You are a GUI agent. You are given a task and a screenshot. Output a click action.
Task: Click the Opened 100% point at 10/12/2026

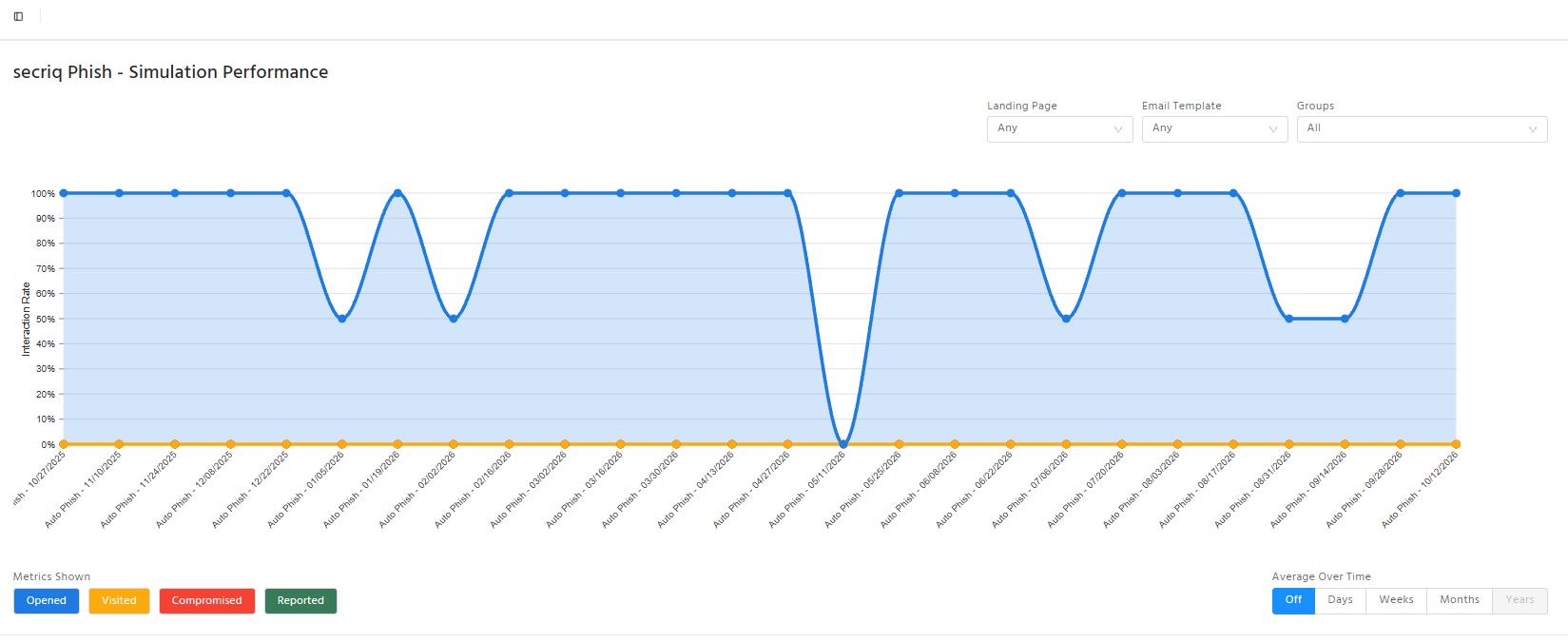1456,193
